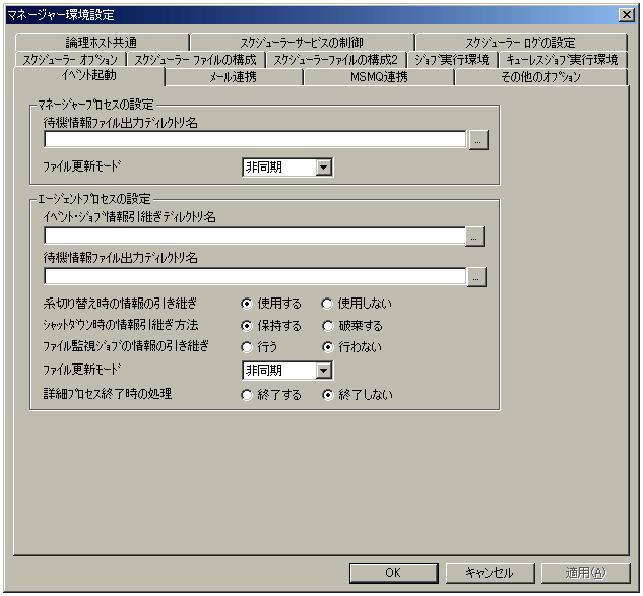Screen dimensions: 643x596
Task: Switch to ジョブ実行環境 tab
Action: click(x=452, y=59)
